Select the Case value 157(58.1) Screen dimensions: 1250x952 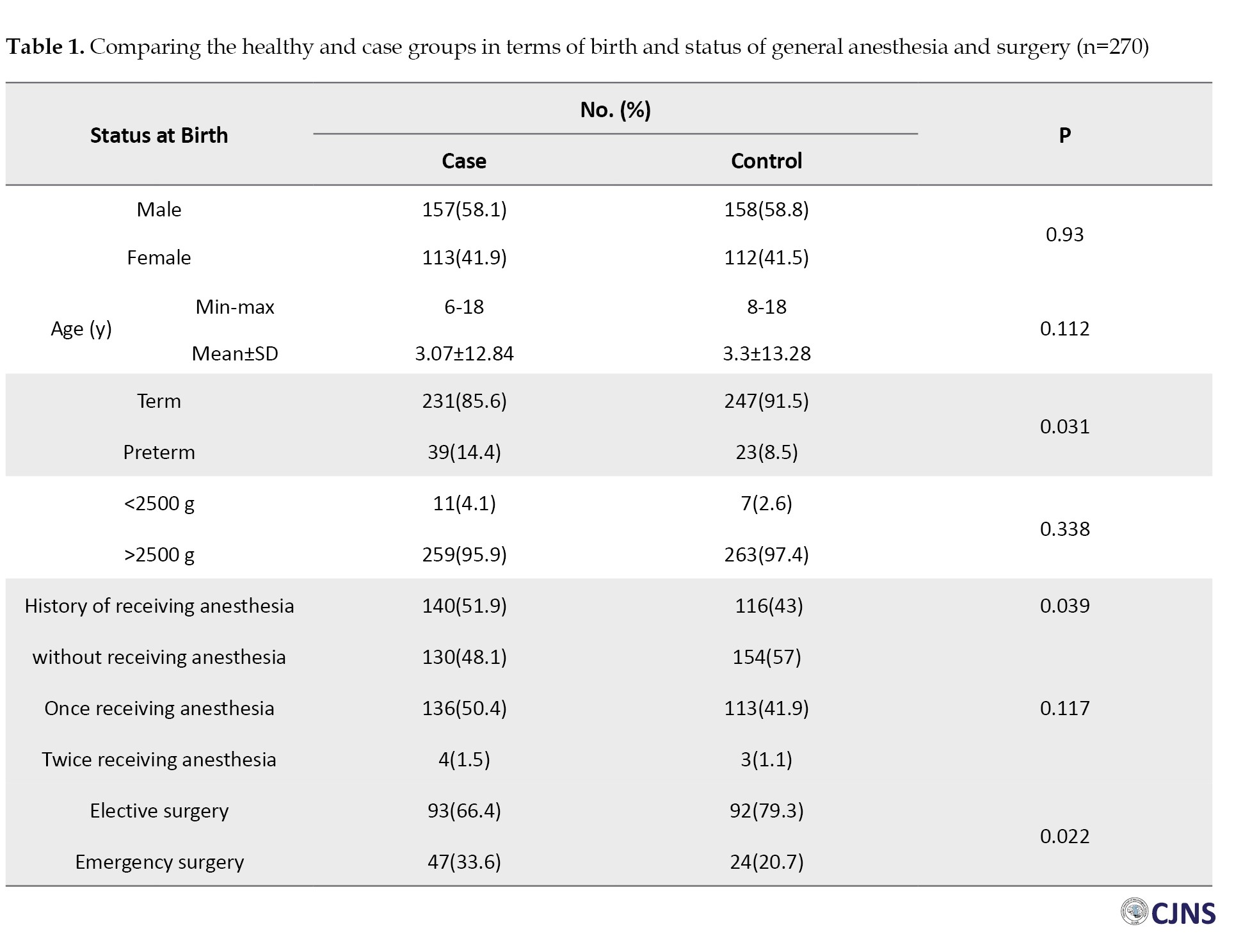(x=464, y=209)
